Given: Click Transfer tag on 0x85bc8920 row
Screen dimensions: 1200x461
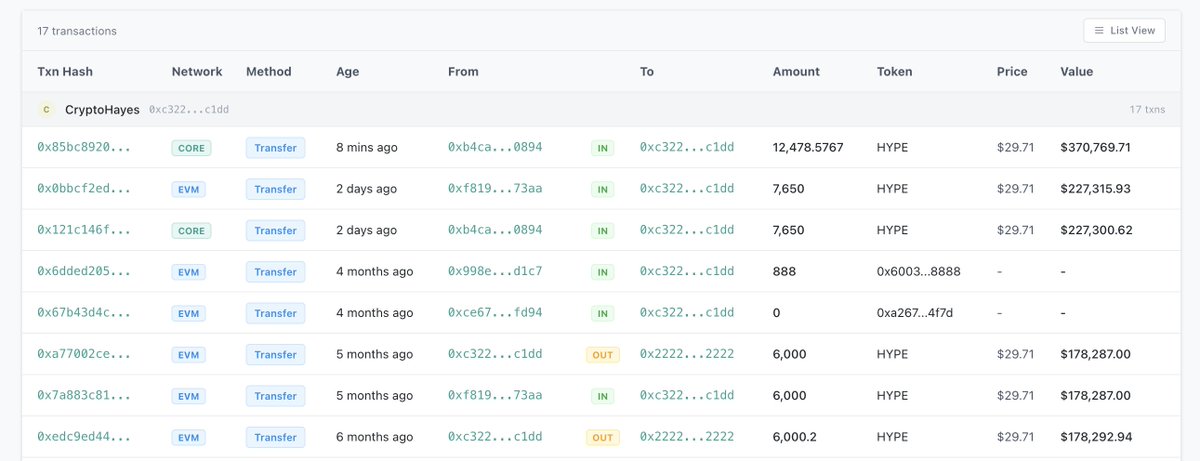Looking at the screenshot, I should [275, 148].
